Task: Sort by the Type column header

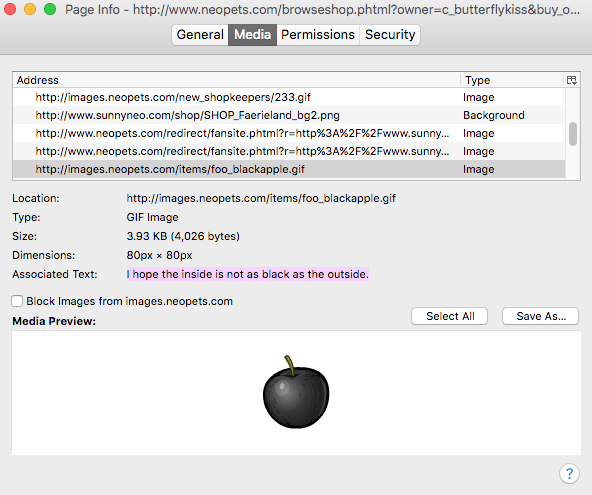Action: tap(512, 80)
